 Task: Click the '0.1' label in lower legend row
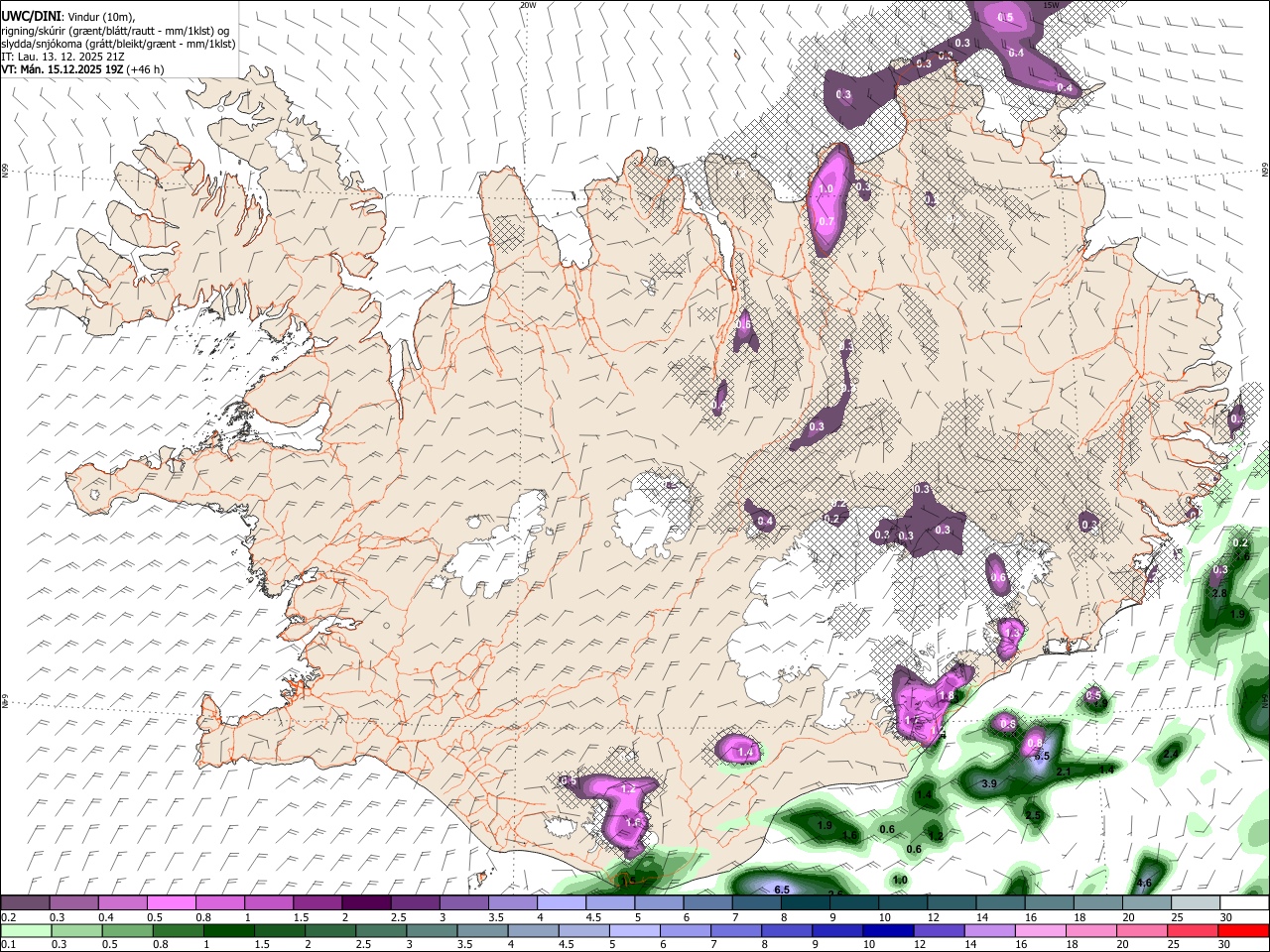tap(9, 944)
